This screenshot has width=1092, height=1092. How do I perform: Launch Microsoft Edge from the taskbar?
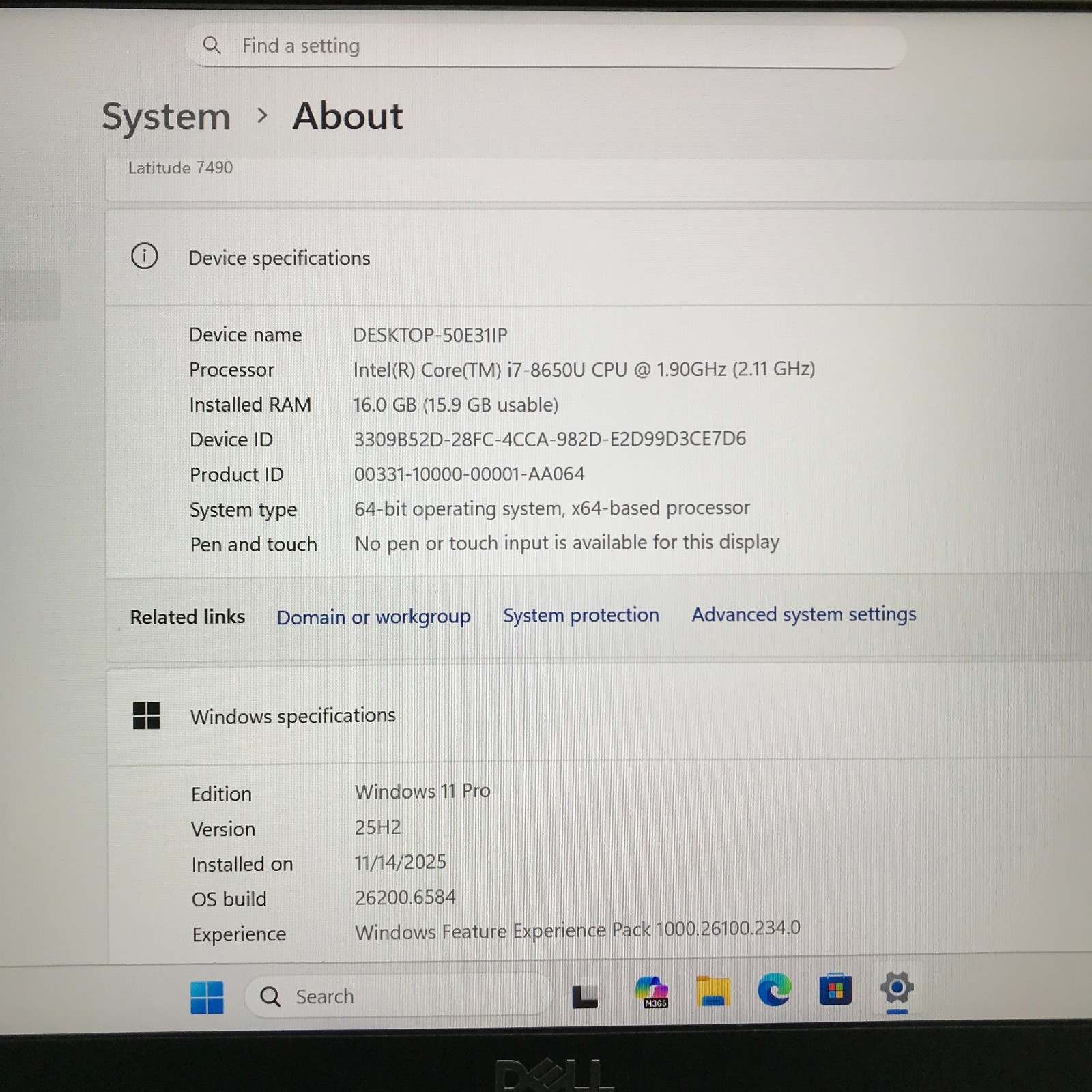pos(775,990)
